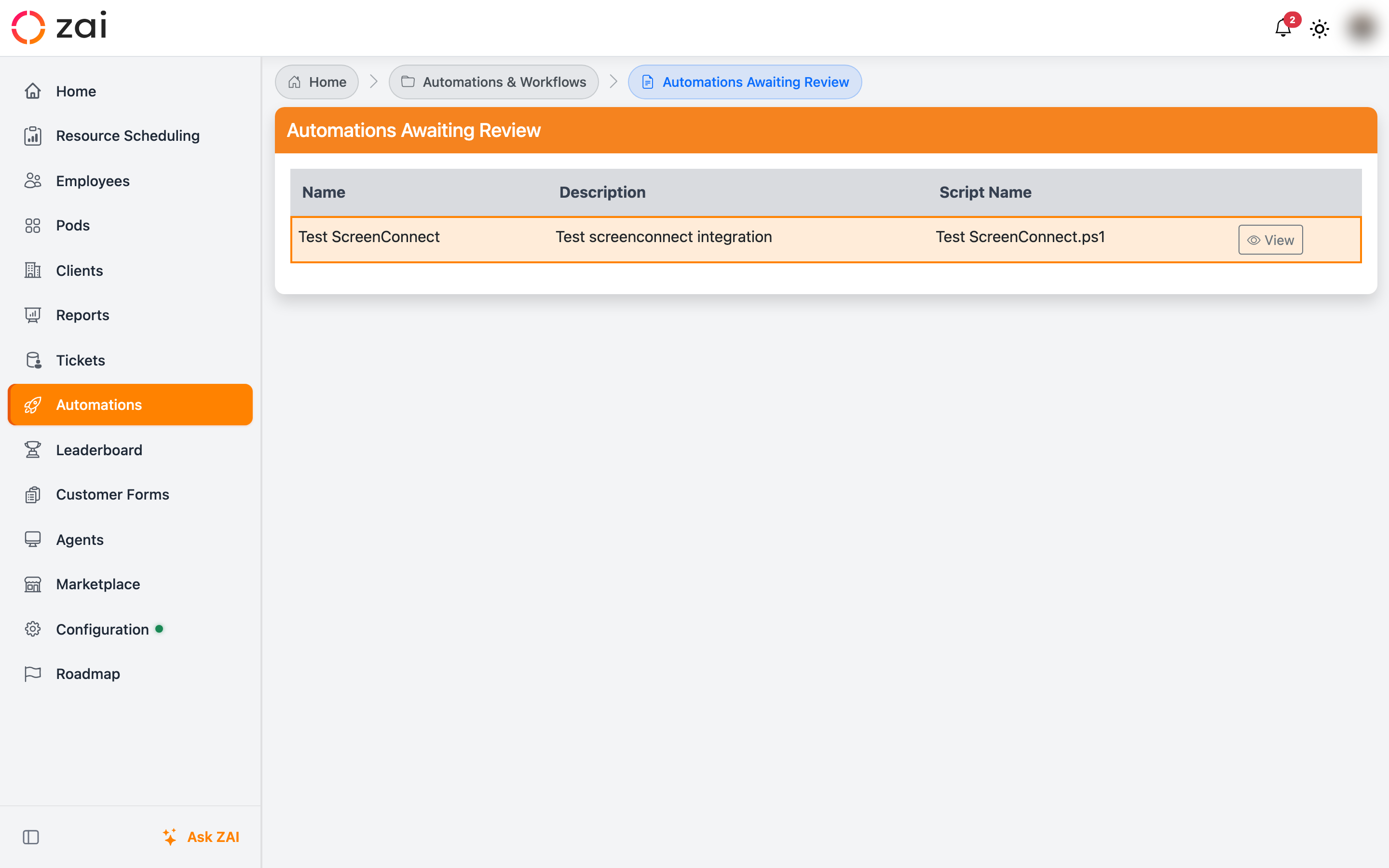
Task: Select Pods in the sidebar
Action: click(130, 226)
